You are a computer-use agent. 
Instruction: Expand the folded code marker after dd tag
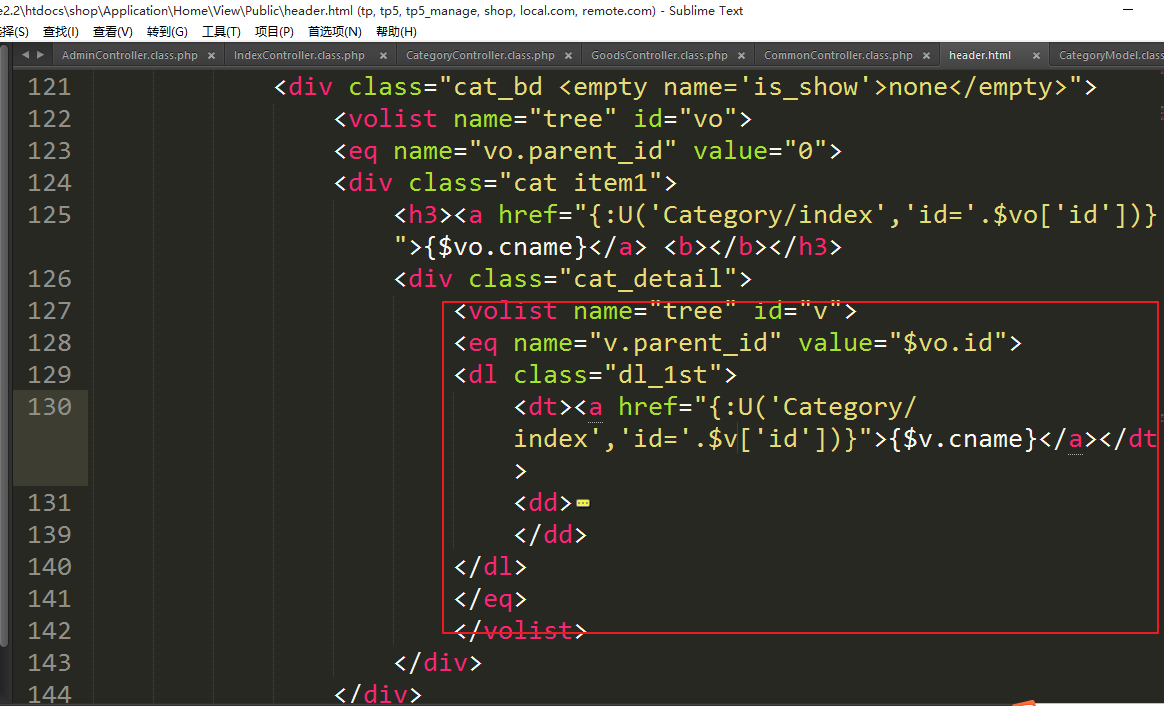pos(582,503)
